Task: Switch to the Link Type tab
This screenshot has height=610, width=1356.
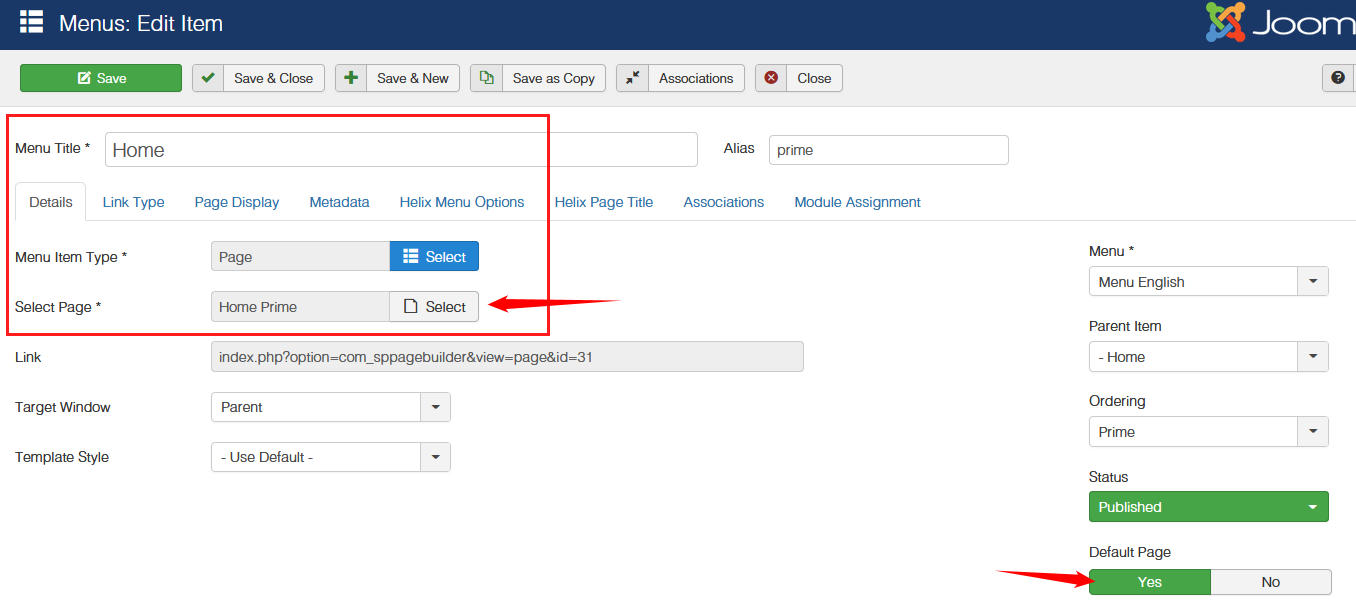Action: 133,202
